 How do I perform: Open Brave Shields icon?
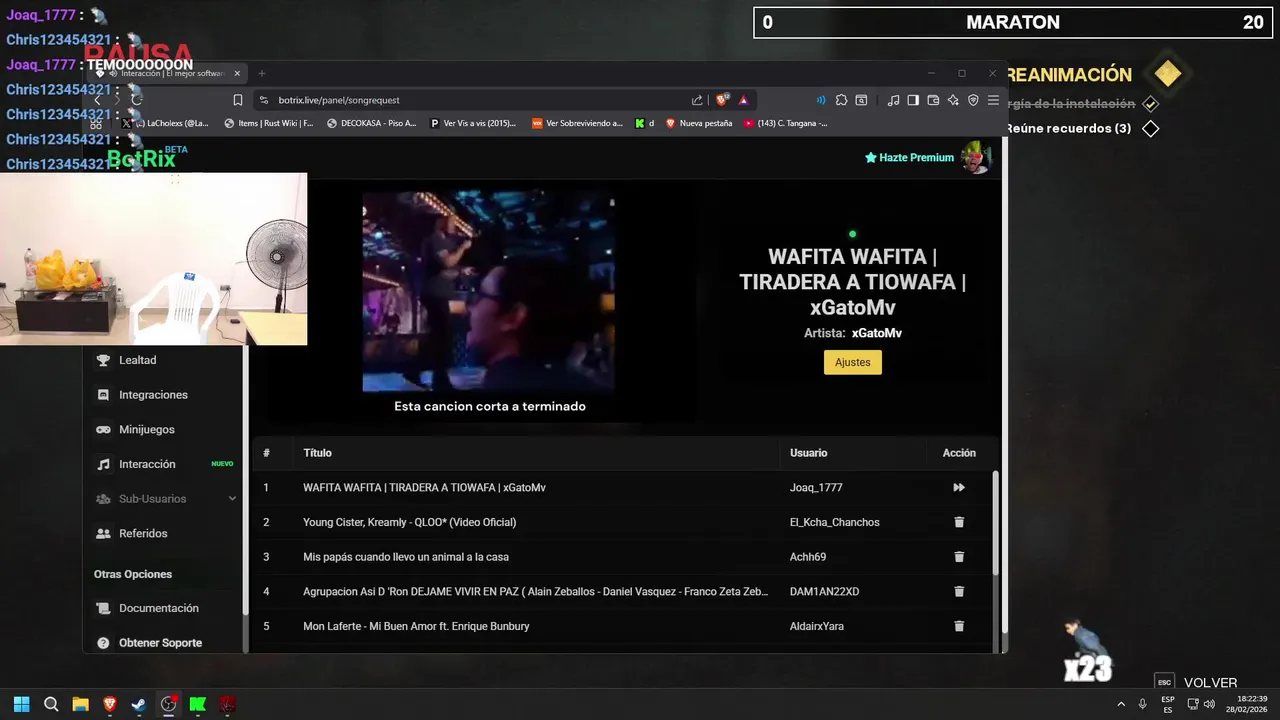723,100
